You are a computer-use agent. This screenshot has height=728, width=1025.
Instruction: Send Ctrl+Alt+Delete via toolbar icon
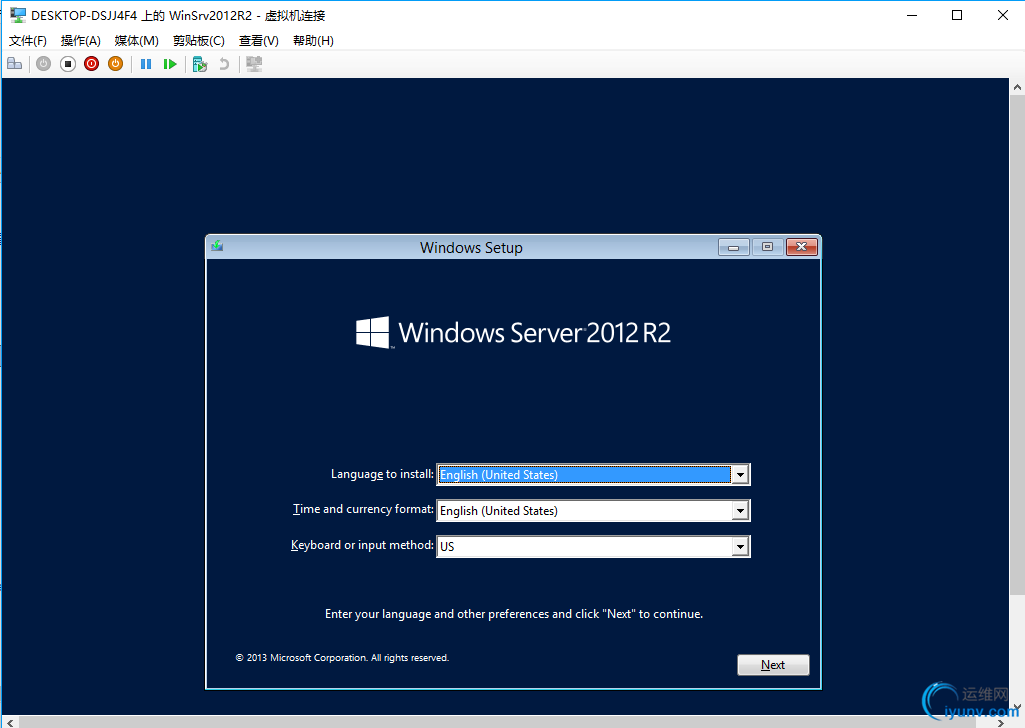click(x=14, y=64)
